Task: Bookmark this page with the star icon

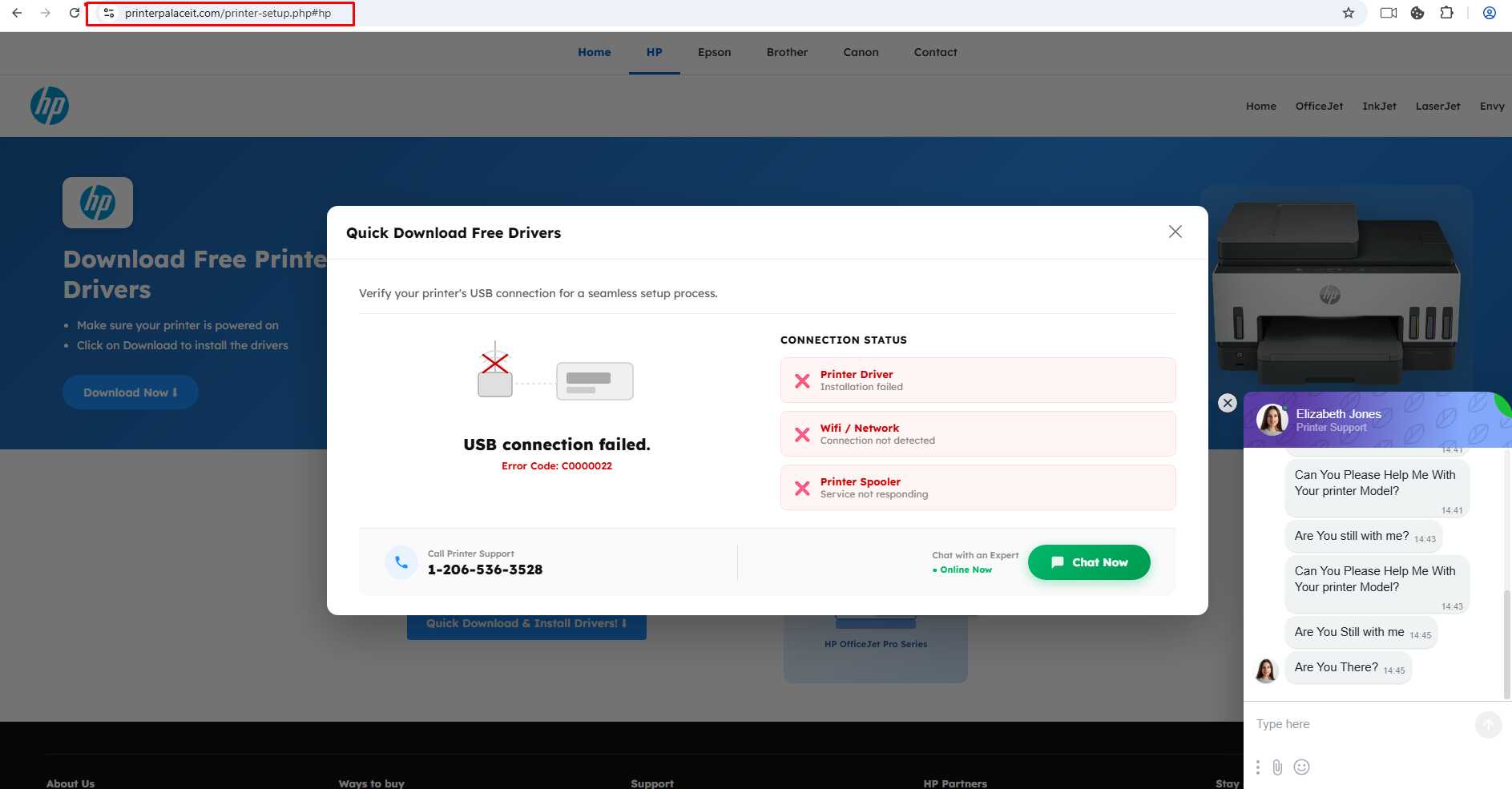Action: 1349,13
